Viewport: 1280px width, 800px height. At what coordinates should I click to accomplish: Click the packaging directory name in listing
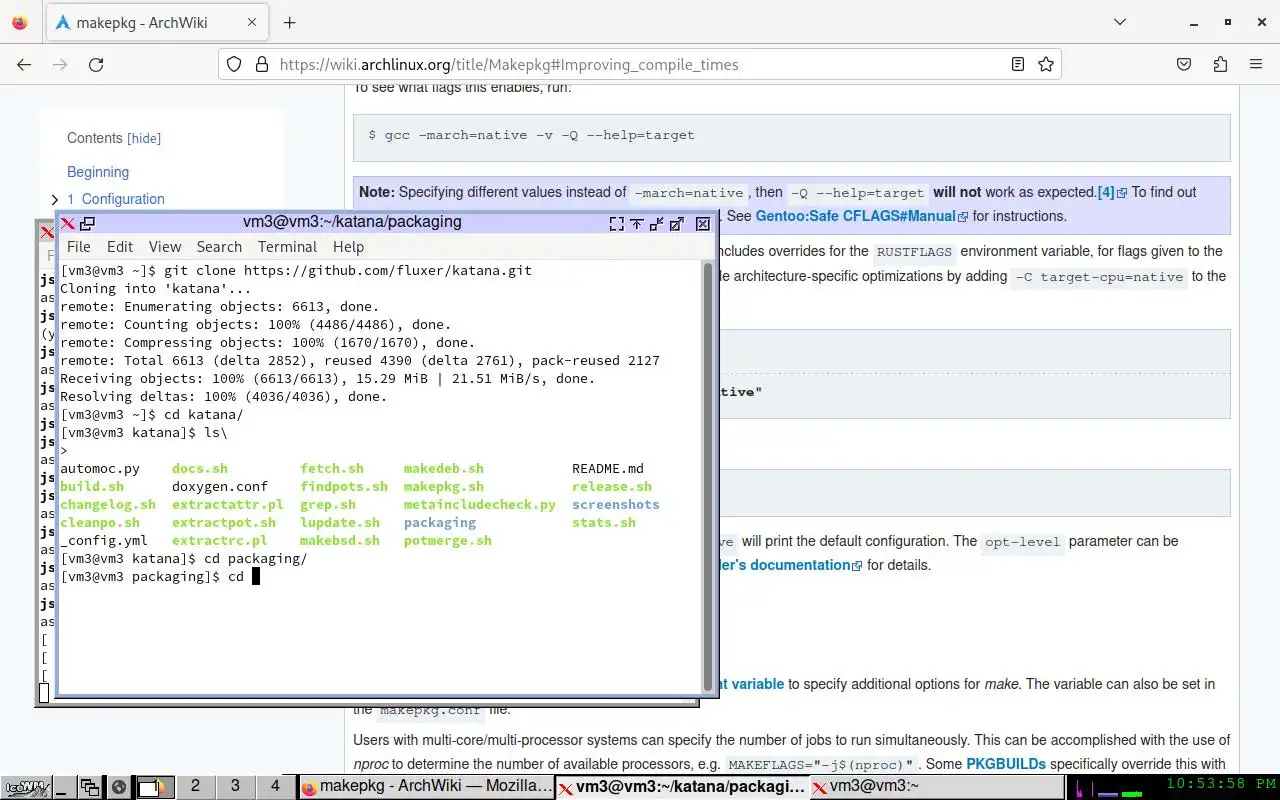[x=440, y=523]
